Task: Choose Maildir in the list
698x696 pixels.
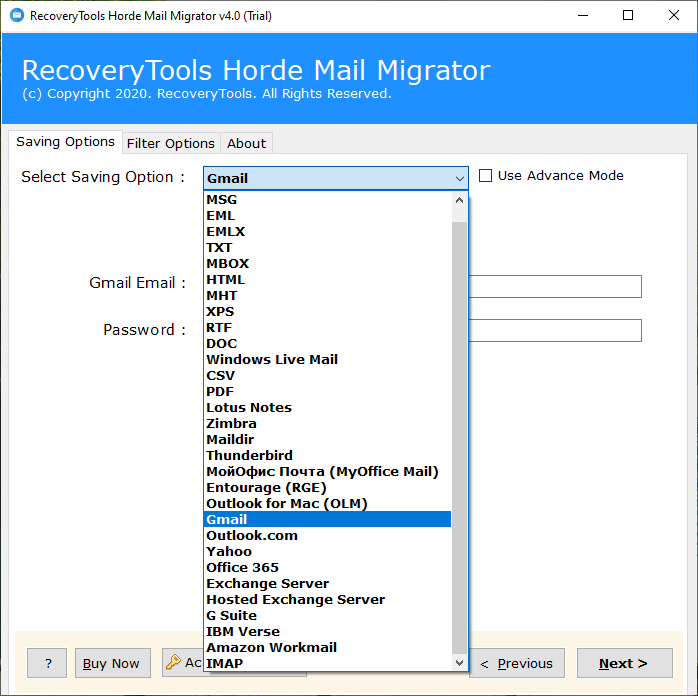Action: (x=328, y=440)
